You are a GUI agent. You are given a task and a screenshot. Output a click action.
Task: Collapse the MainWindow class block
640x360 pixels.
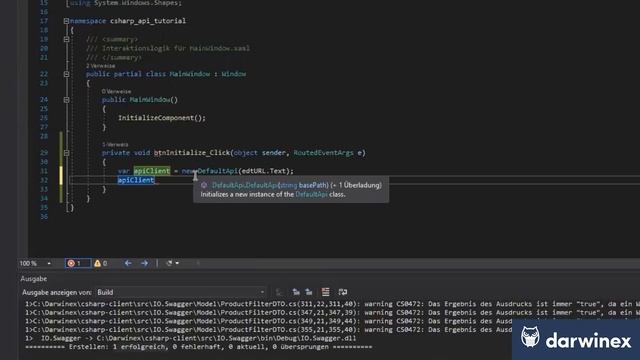point(66,74)
